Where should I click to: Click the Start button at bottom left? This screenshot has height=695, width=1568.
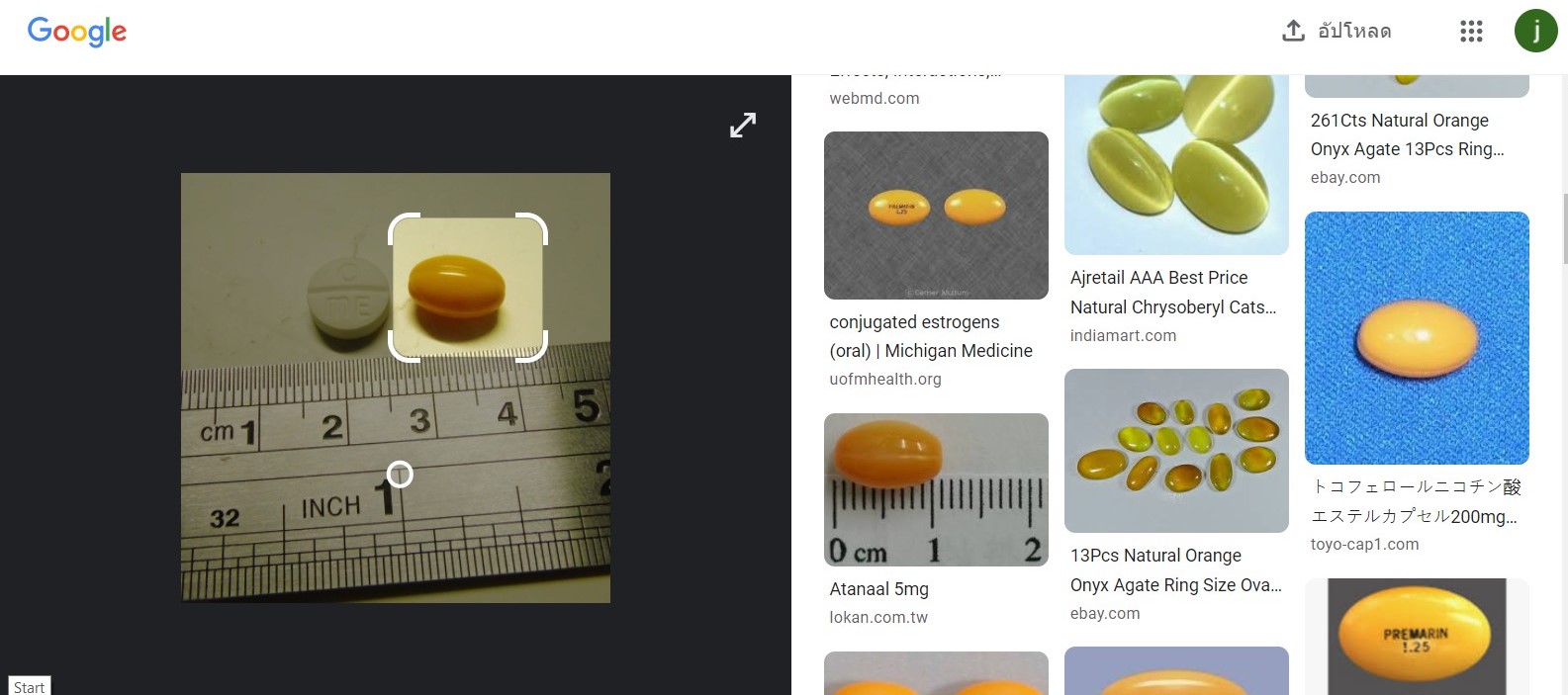click(29, 686)
